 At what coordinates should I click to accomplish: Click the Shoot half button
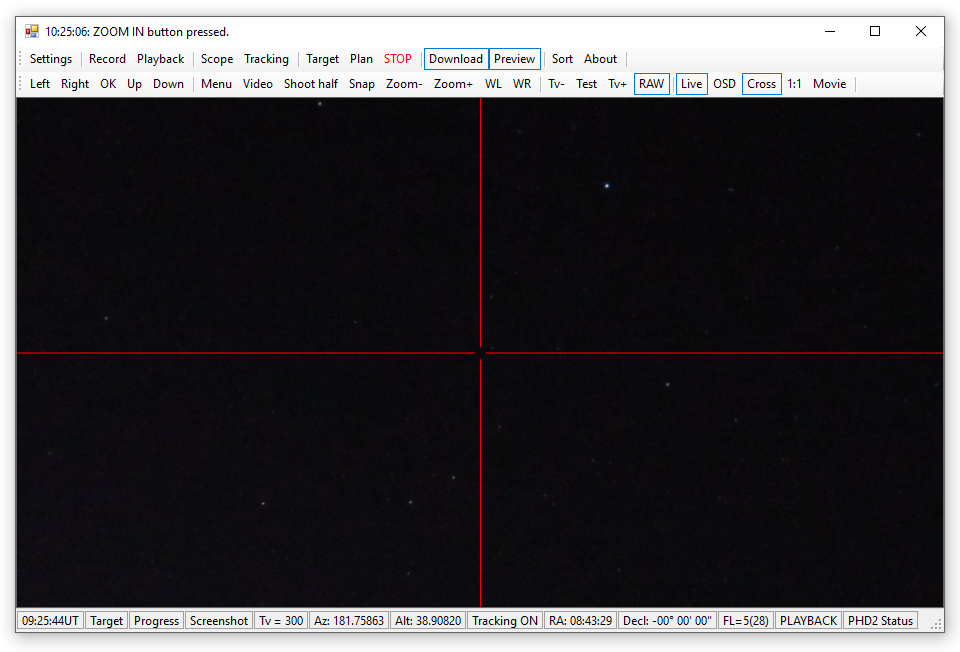[310, 84]
